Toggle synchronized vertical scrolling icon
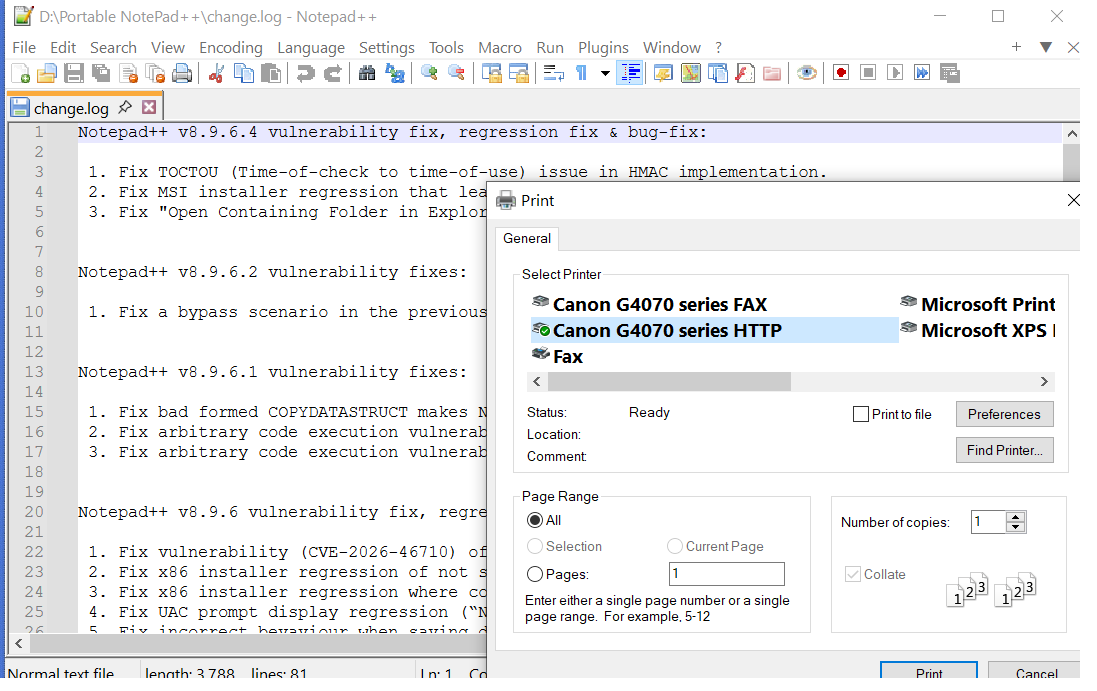The image size is (1097, 691). [491, 73]
